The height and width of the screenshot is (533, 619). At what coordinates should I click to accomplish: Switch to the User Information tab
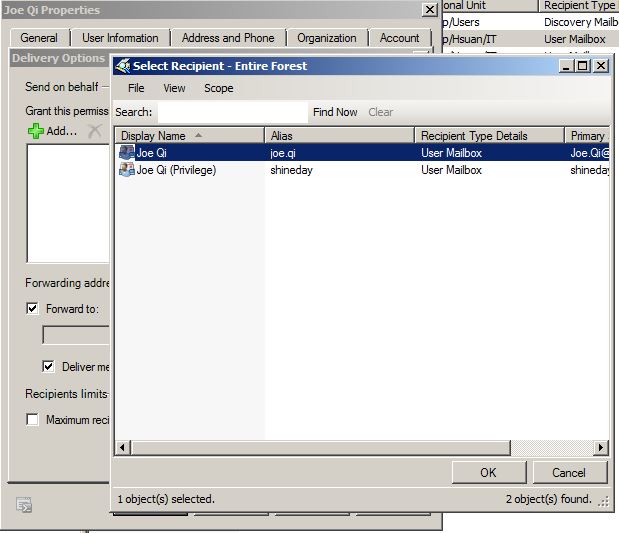(120, 38)
